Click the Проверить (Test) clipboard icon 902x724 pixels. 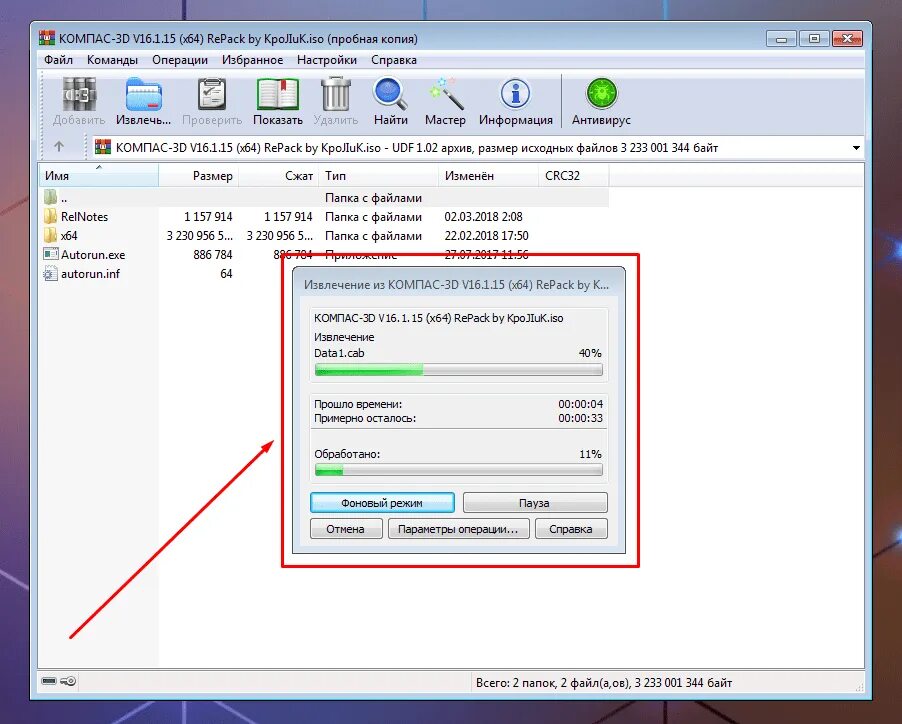click(x=212, y=94)
